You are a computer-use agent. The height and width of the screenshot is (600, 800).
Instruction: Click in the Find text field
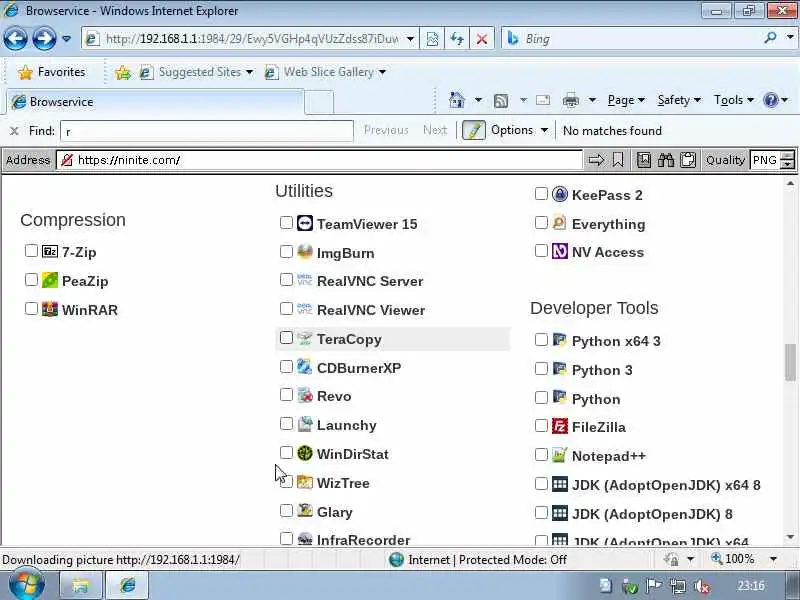(x=207, y=131)
